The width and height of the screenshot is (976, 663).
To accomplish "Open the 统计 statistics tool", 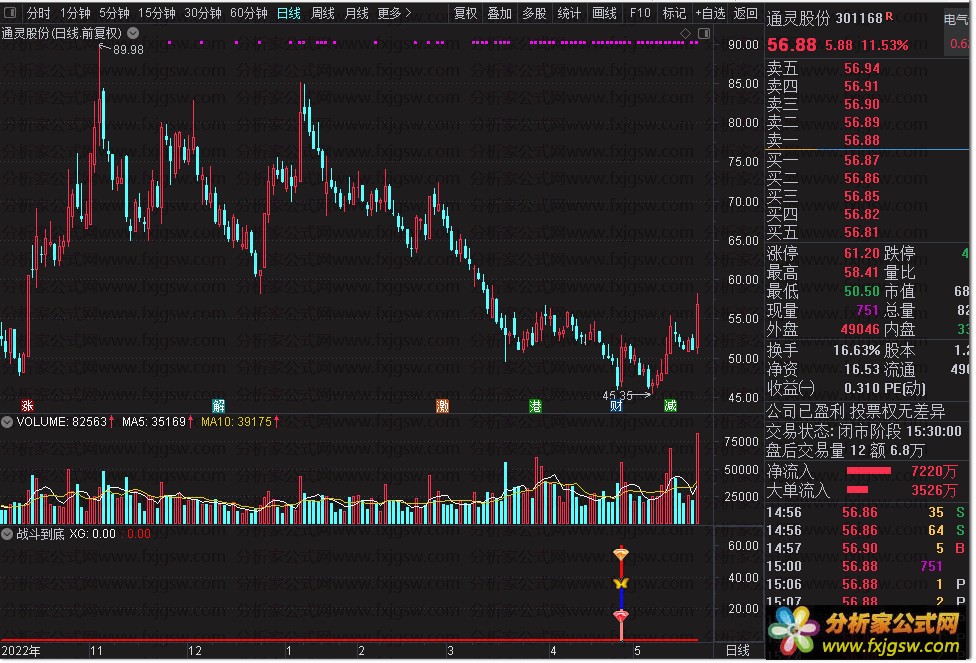I will (x=569, y=13).
